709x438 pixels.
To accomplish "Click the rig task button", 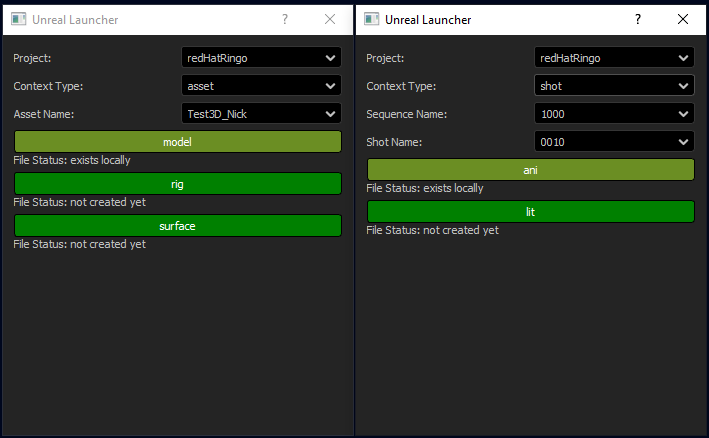I will pyautogui.click(x=178, y=184).
